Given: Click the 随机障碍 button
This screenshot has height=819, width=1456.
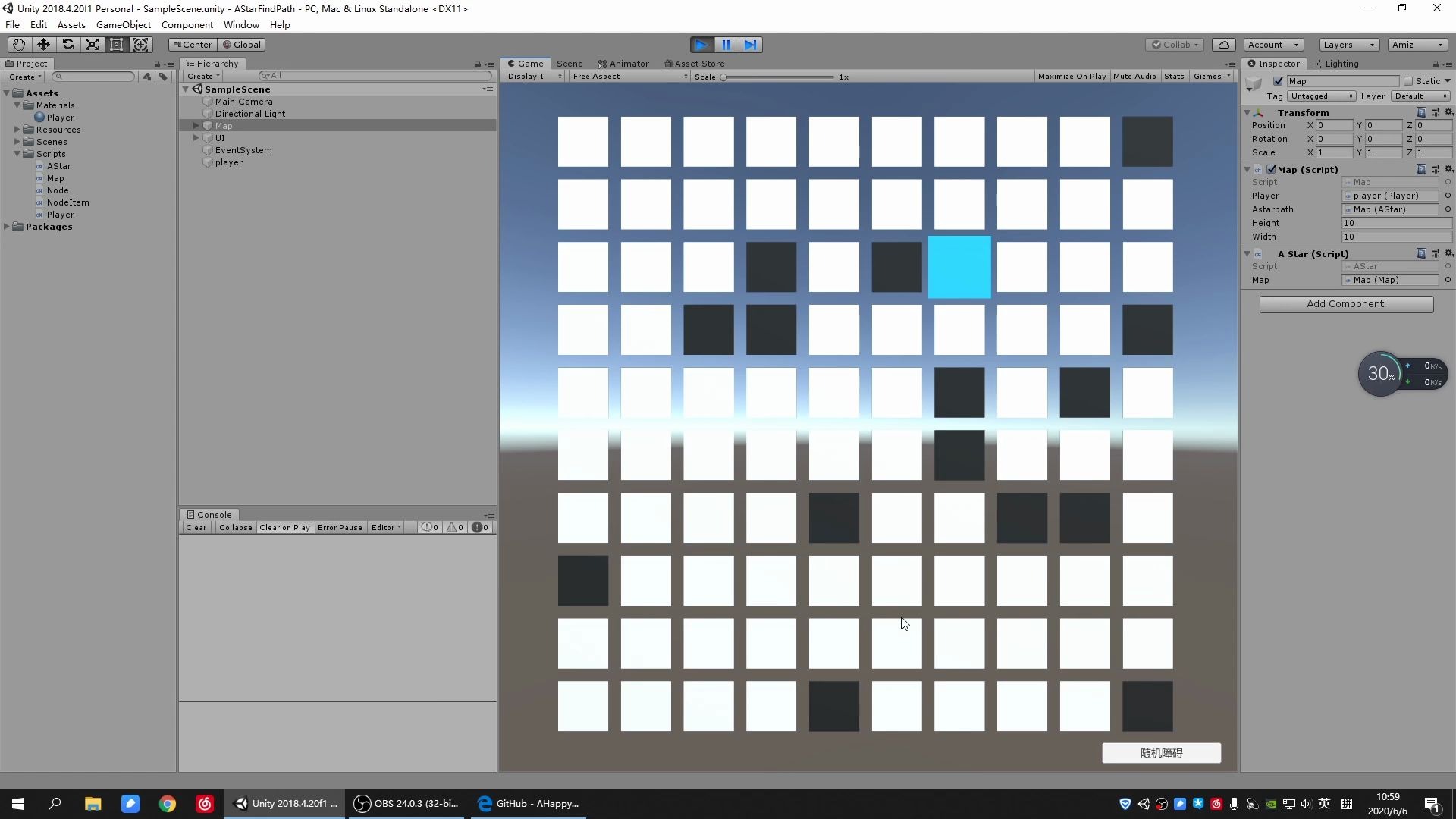Looking at the screenshot, I should (1161, 753).
